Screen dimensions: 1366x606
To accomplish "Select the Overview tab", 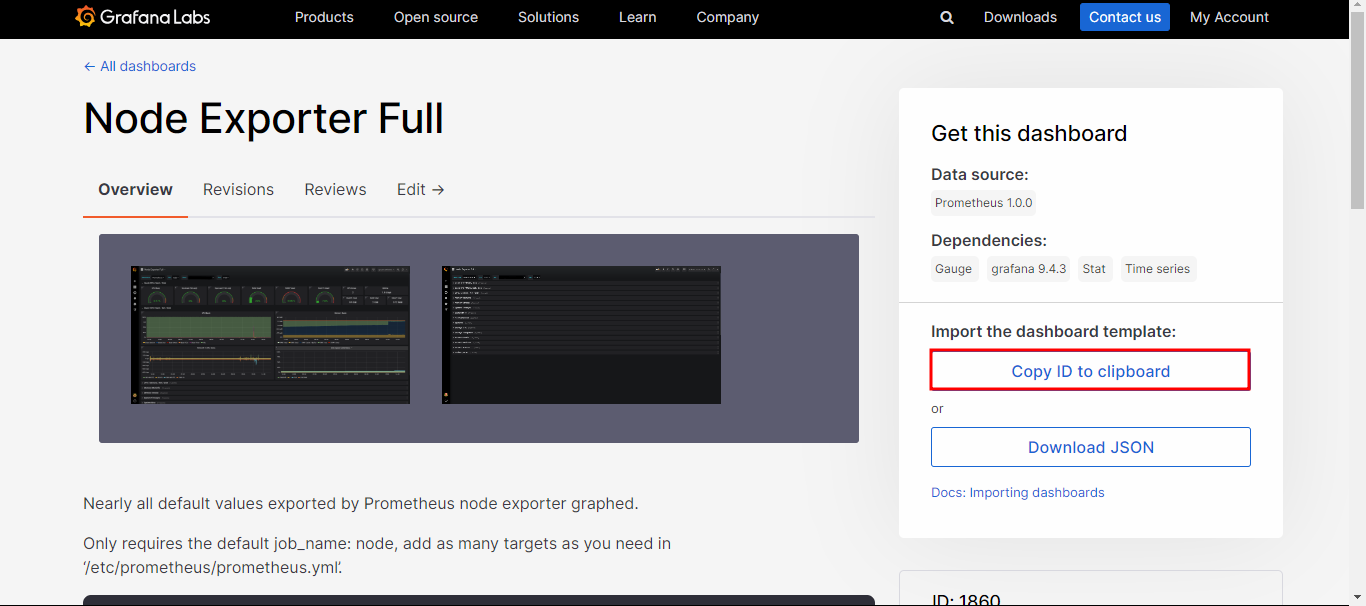I will coord(135,189).
